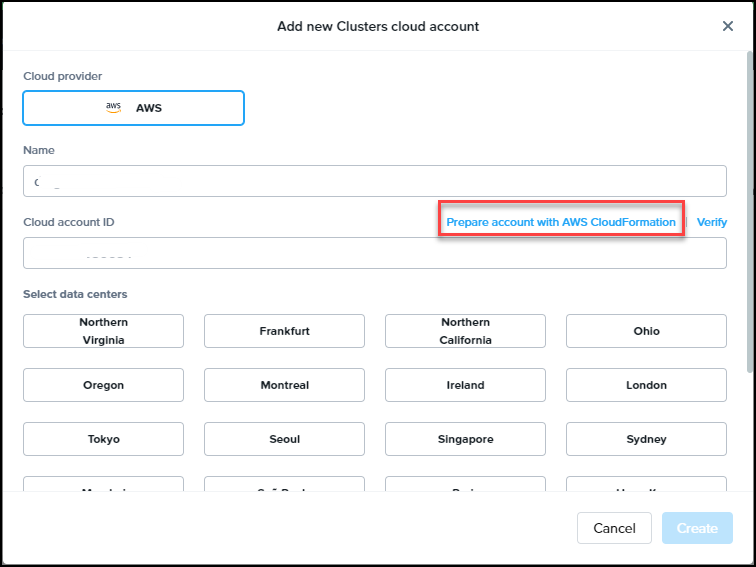Select the Singapore data center
This screenshot has width=756, height=567.
[465, 439]
